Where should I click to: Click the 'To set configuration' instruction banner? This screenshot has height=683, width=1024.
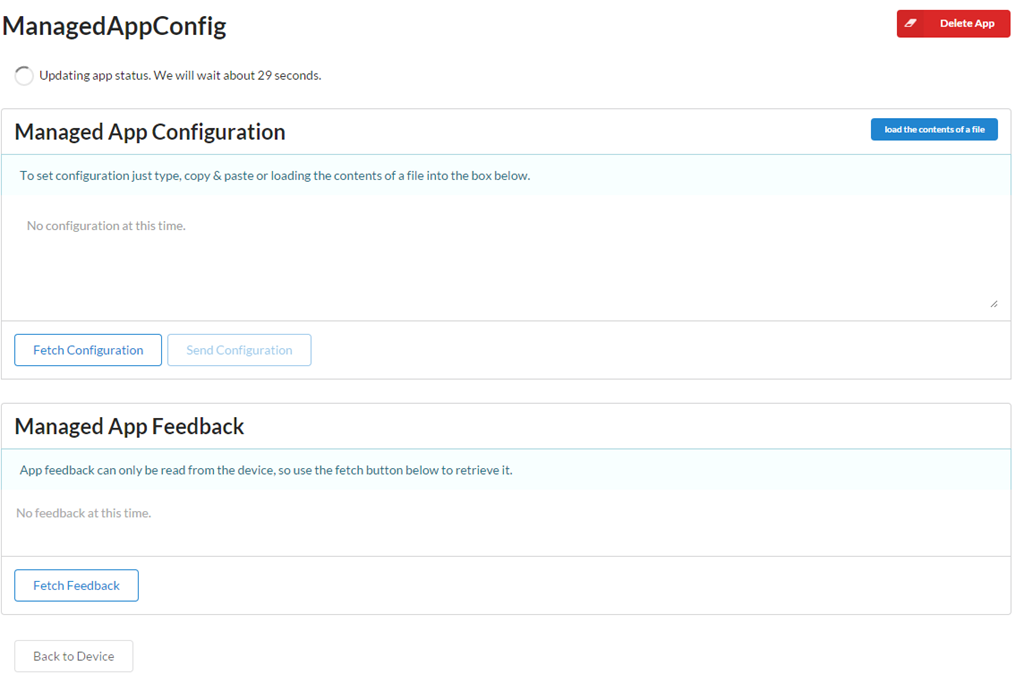(x=275, y=176)
